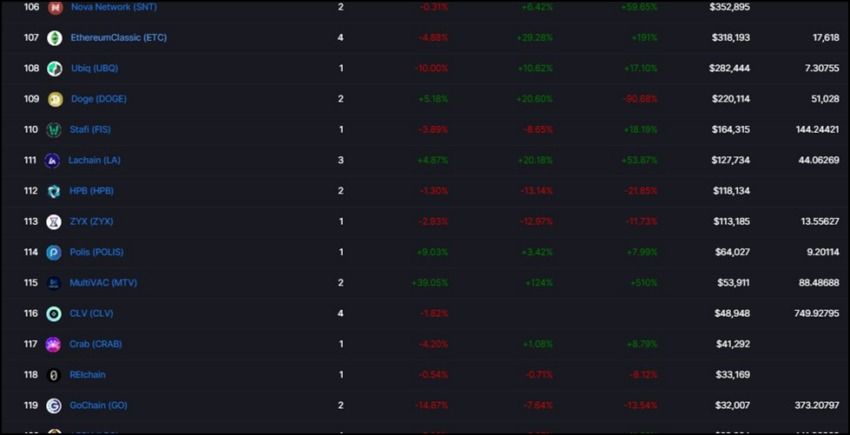Click the Lachain purple logo icon

[52, 161]
